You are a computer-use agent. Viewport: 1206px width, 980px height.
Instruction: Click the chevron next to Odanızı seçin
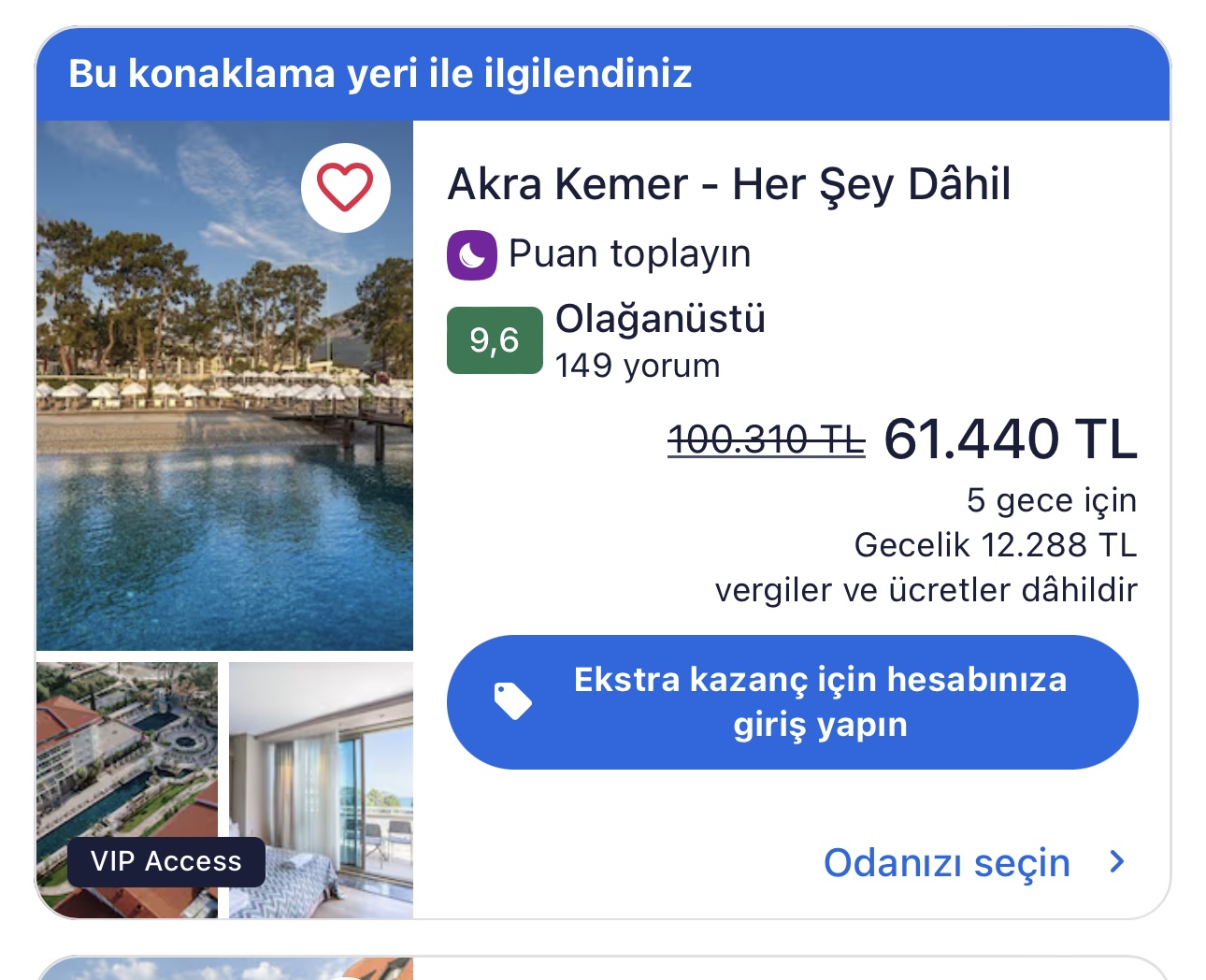pyautogui.click(x=1116, y=861)
